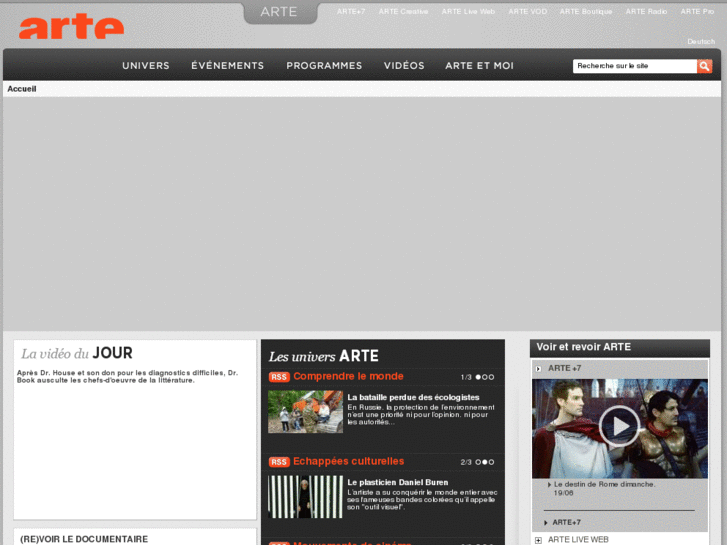The width and height of the screenshot is (727, 545).
Task: Click the orange search magnifier button
Action: point(704,66)
